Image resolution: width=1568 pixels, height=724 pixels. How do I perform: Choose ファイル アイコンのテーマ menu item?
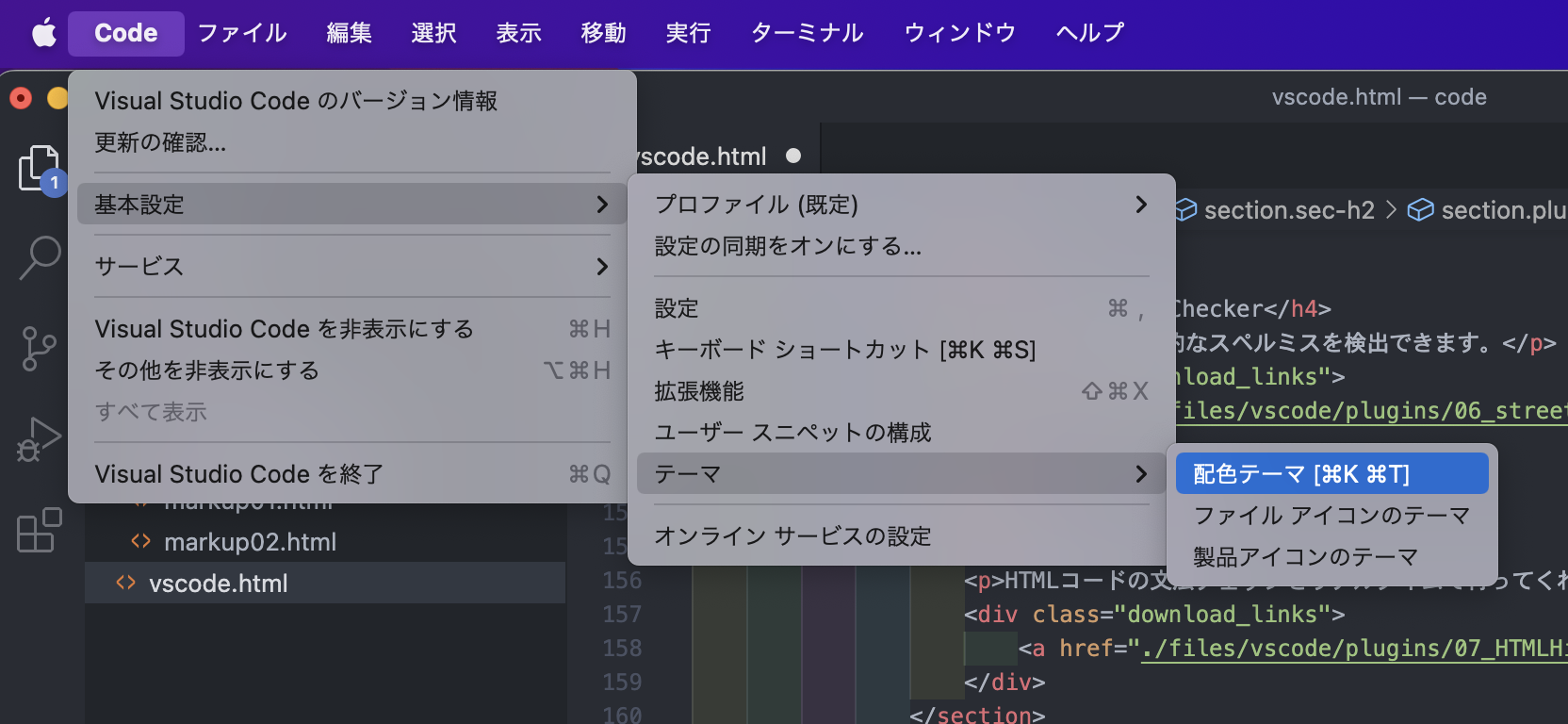pyautogui.click(x=1331, y=516)
